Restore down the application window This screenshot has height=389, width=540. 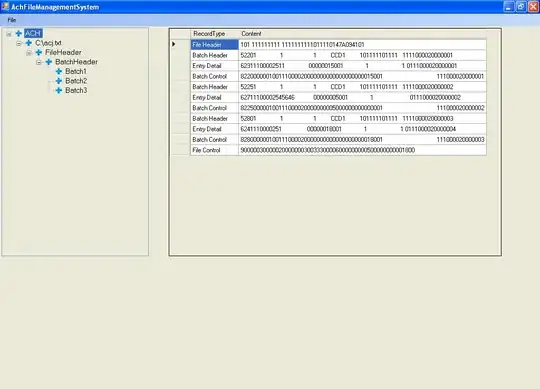coord(521,7)
